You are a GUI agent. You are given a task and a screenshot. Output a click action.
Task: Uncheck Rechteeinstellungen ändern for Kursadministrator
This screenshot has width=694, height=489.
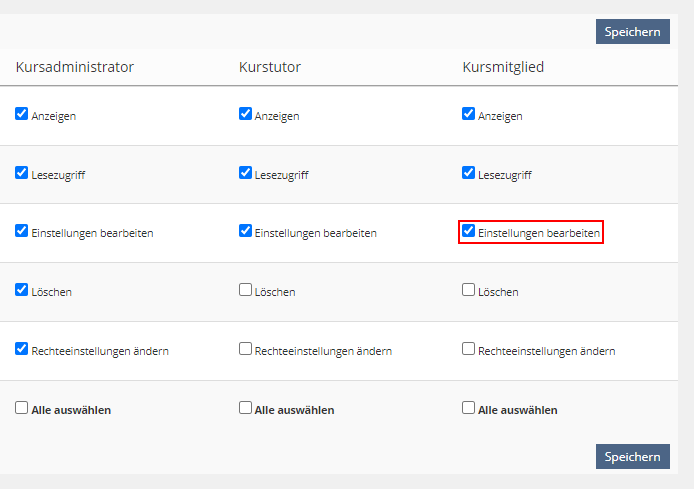[x=22, y=349]
